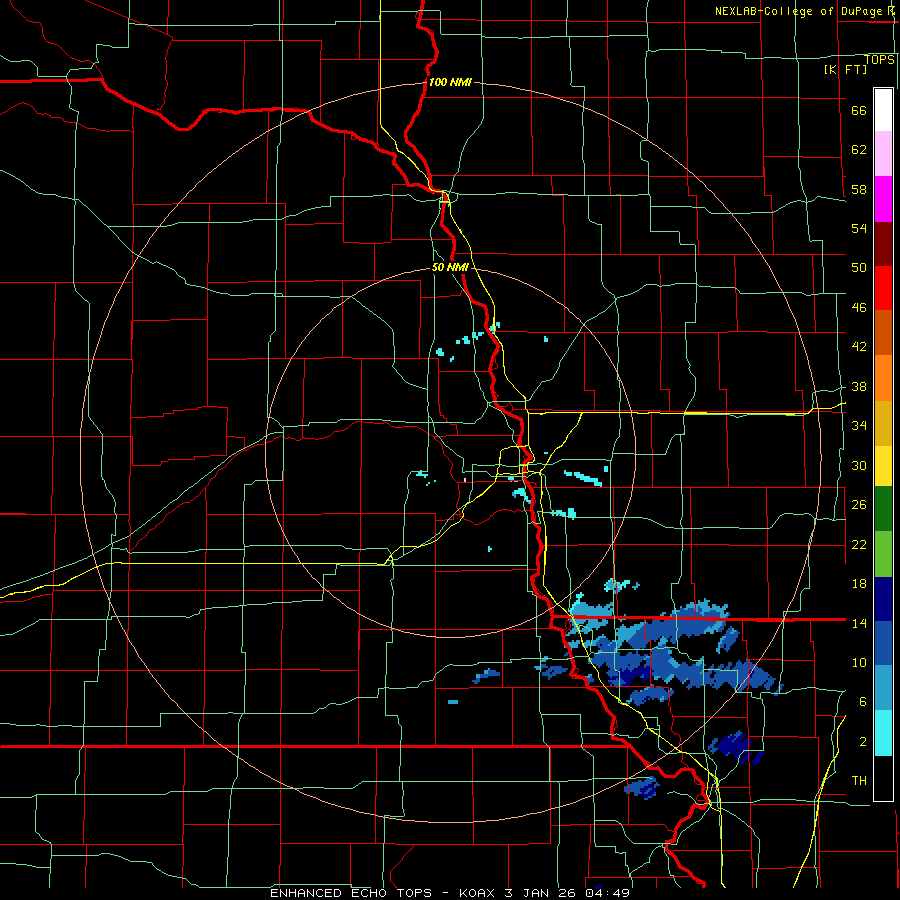
Task: Click the cyan legend swatch
Action: tap(883, 733)
